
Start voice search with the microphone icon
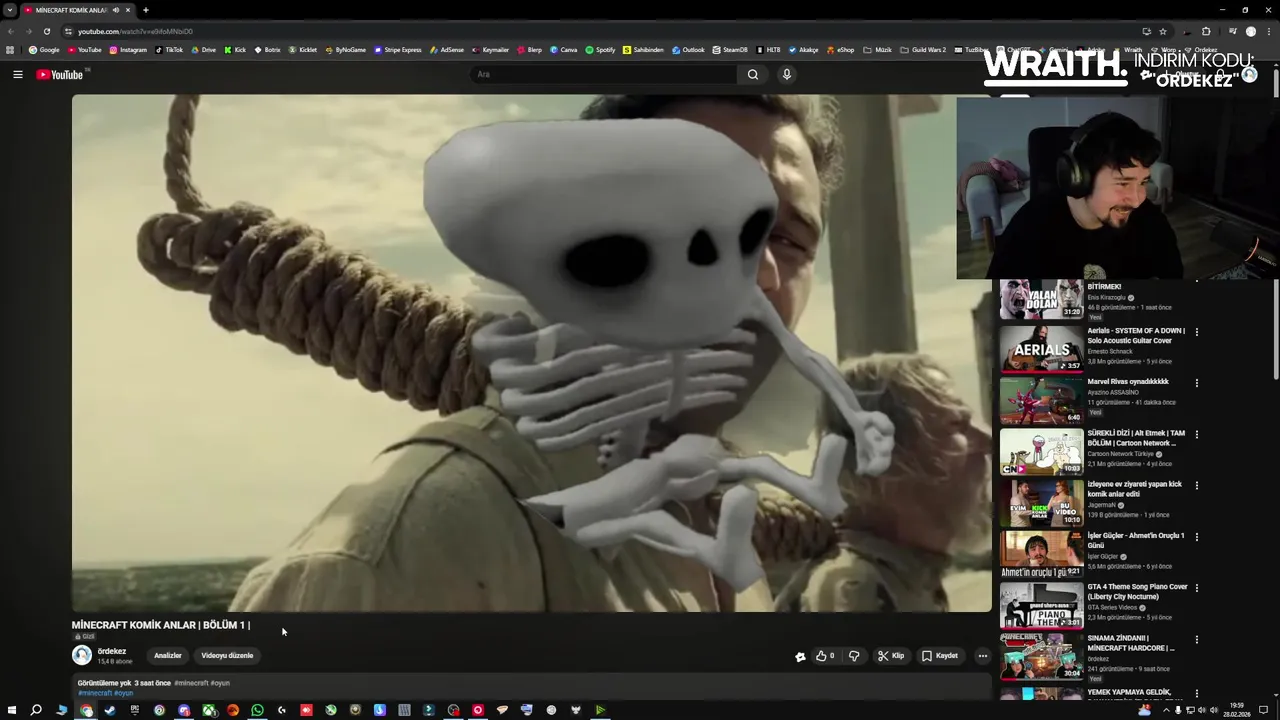tap(787, 74)
